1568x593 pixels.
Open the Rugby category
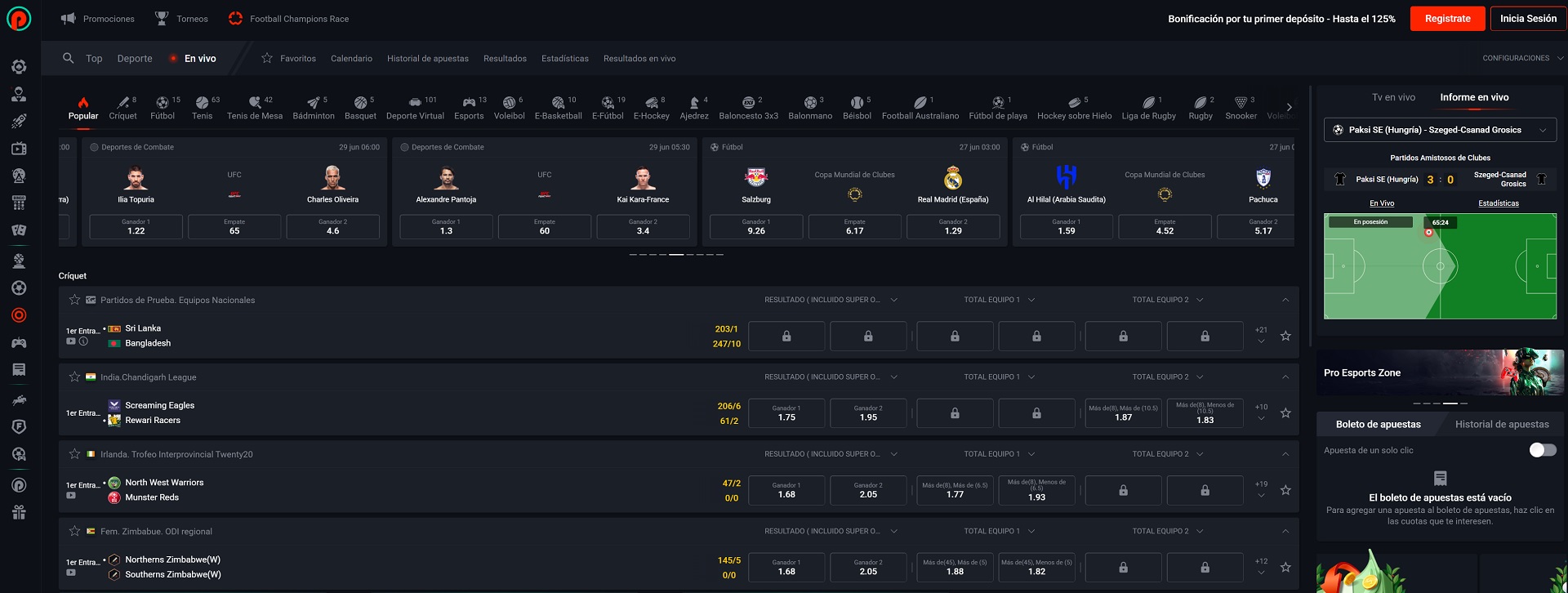coord(1200,108)
